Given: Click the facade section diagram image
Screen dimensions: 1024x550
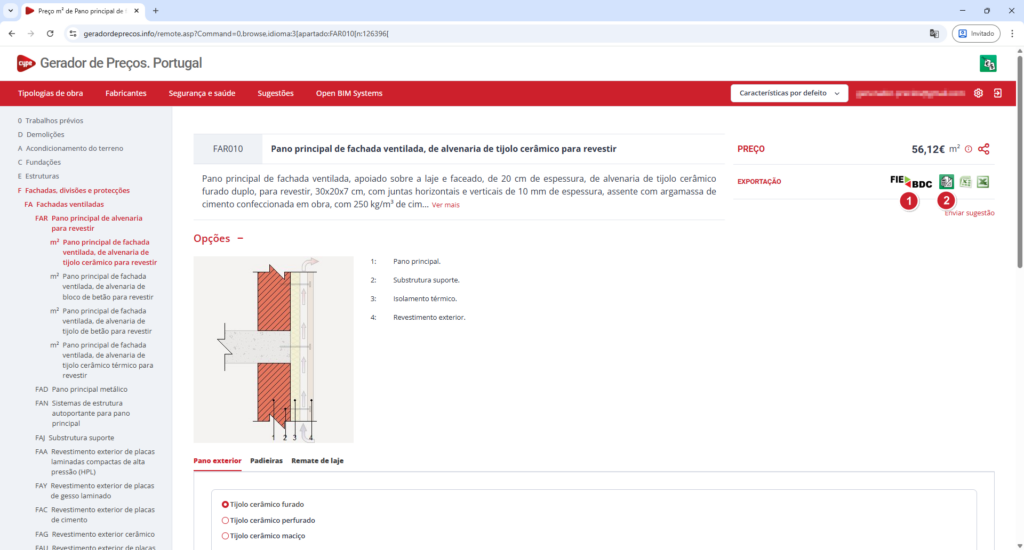Looking at the screenshot, I should [x=273, y=349].
